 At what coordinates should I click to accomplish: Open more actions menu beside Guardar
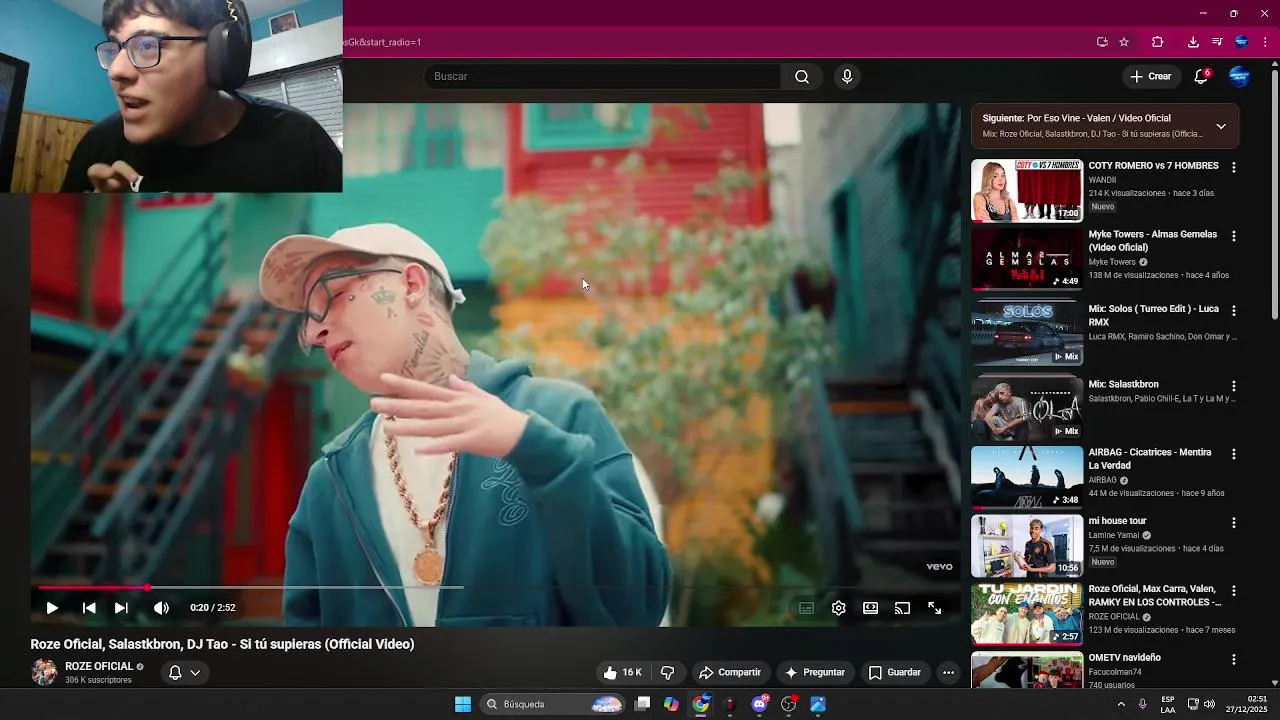point(948,673)
